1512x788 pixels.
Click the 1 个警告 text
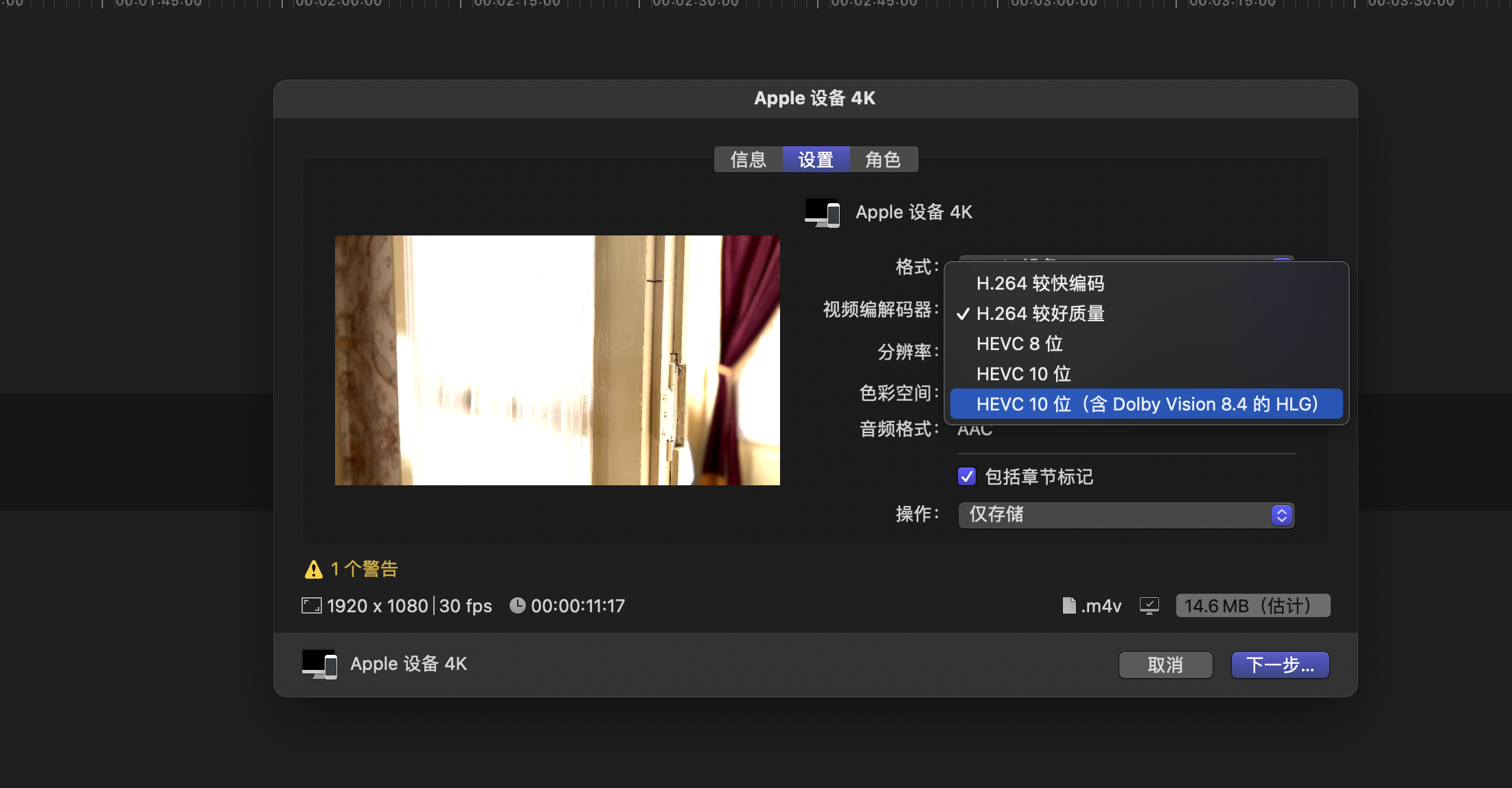(365, 569)
